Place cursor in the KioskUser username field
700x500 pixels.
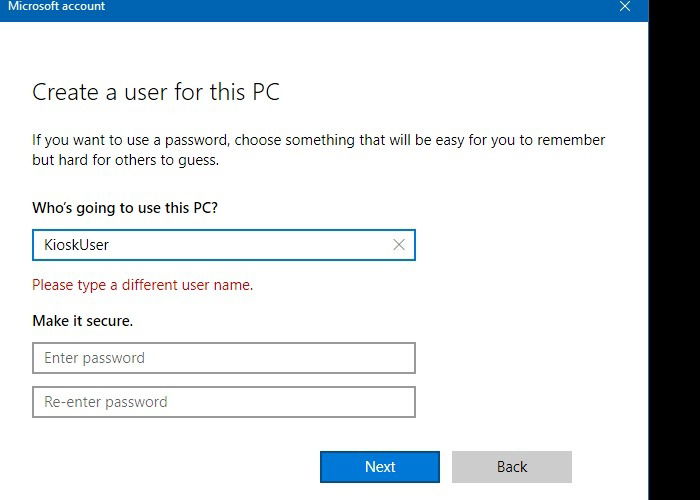coord(224,245)
